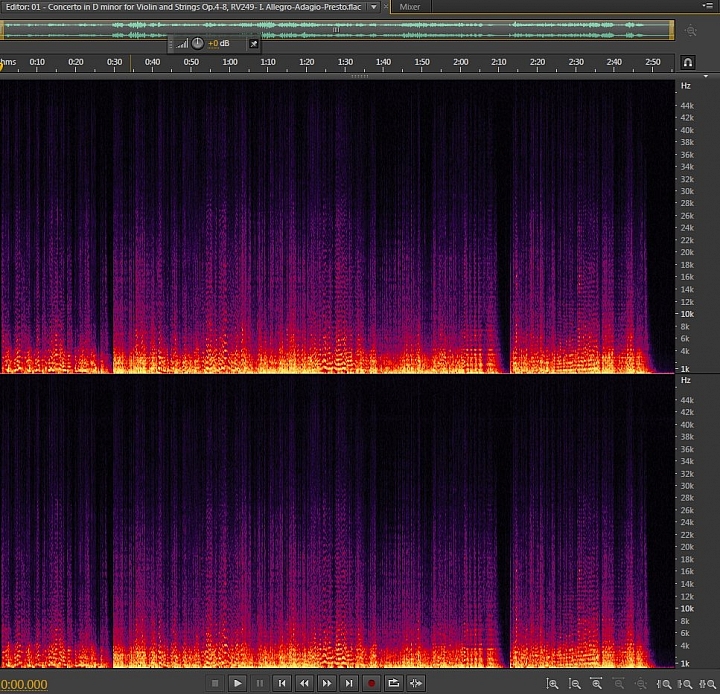Zoom in time icon
The image size is (720, 694).
[596, 684]
